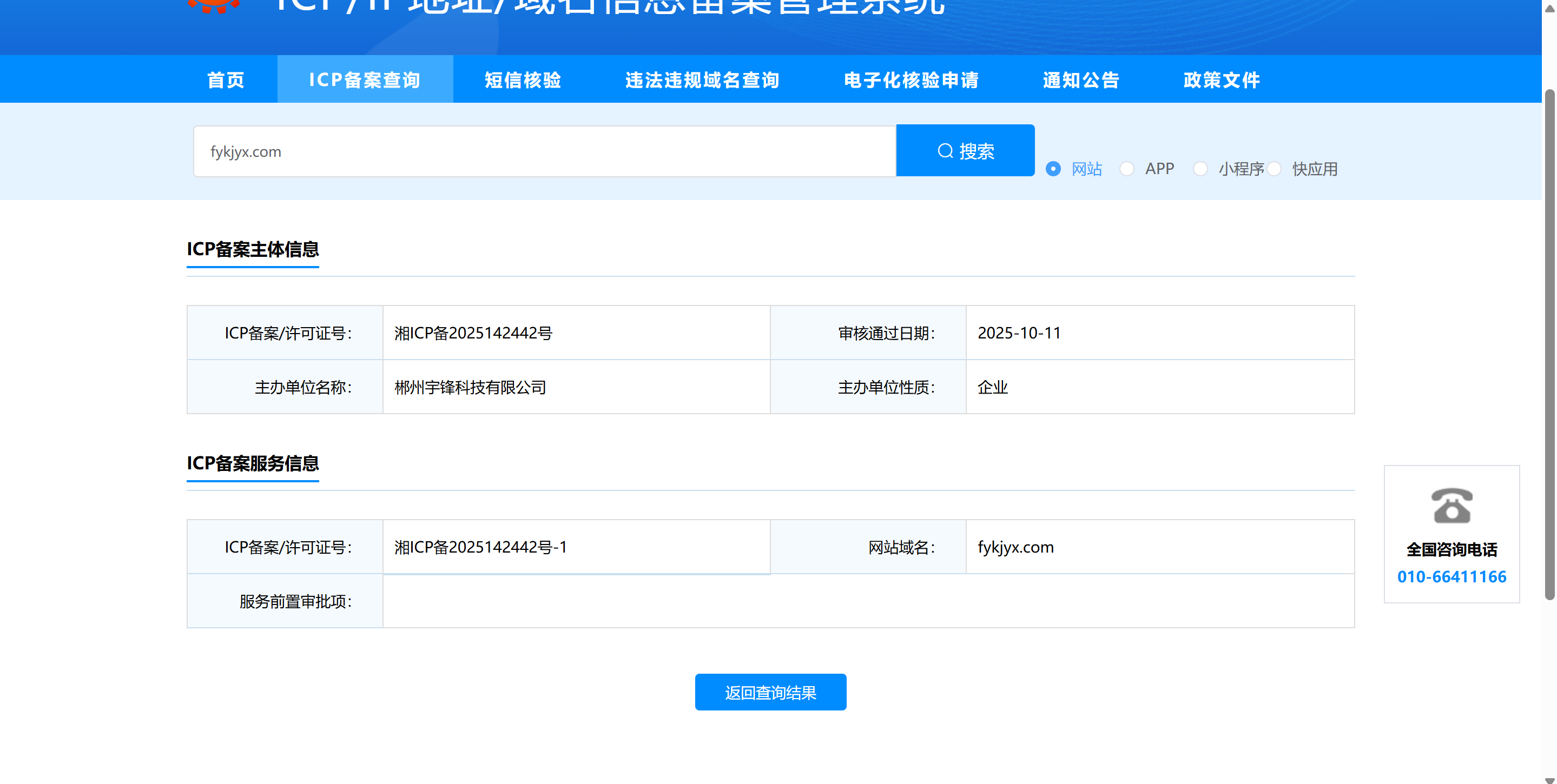Image resolution: width=1557 pixels, height=784 pixels.
Task: Click the magnifier icon in search button
Action: (945, 151)
